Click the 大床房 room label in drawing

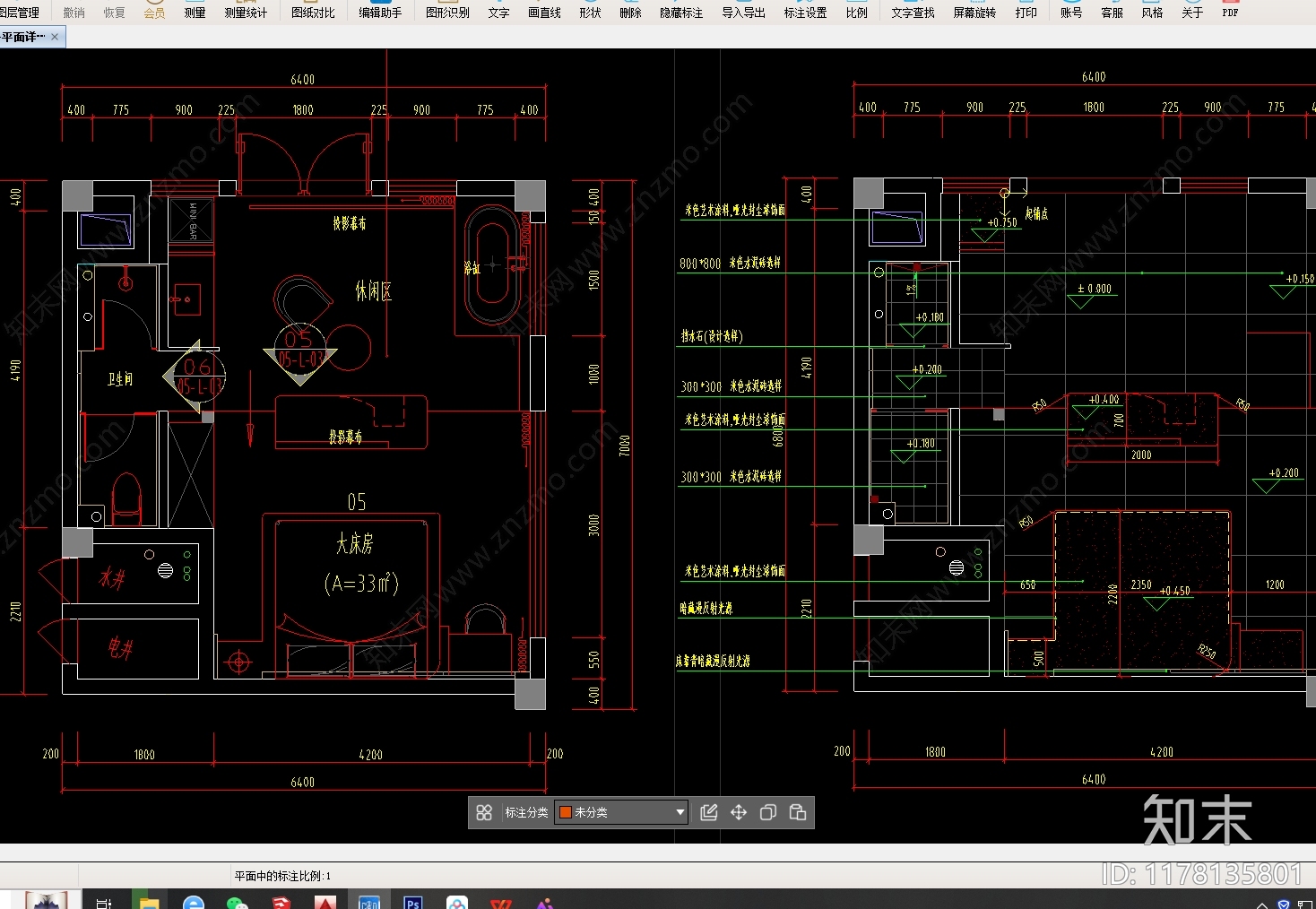point(355,543)
